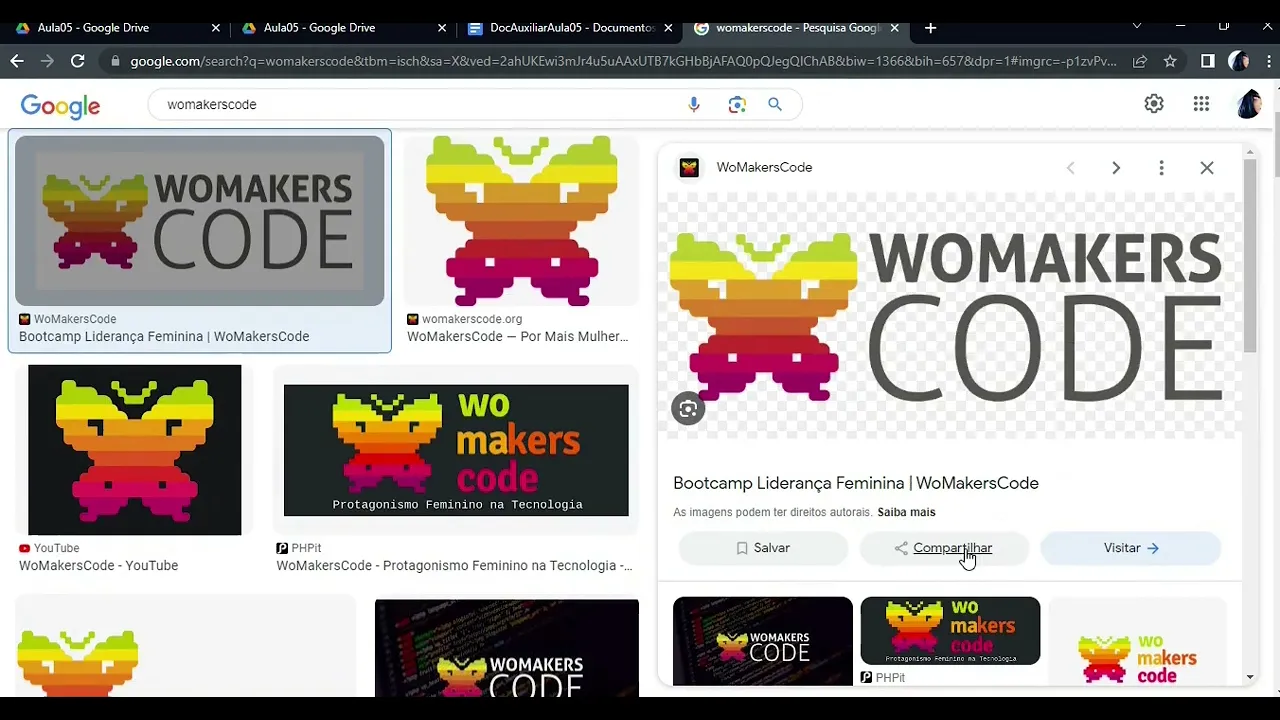This screenshot has width=1280, height=720.
Task: Open the related white wo makers code thumbnail
Action: click(x=1137, y=641)
